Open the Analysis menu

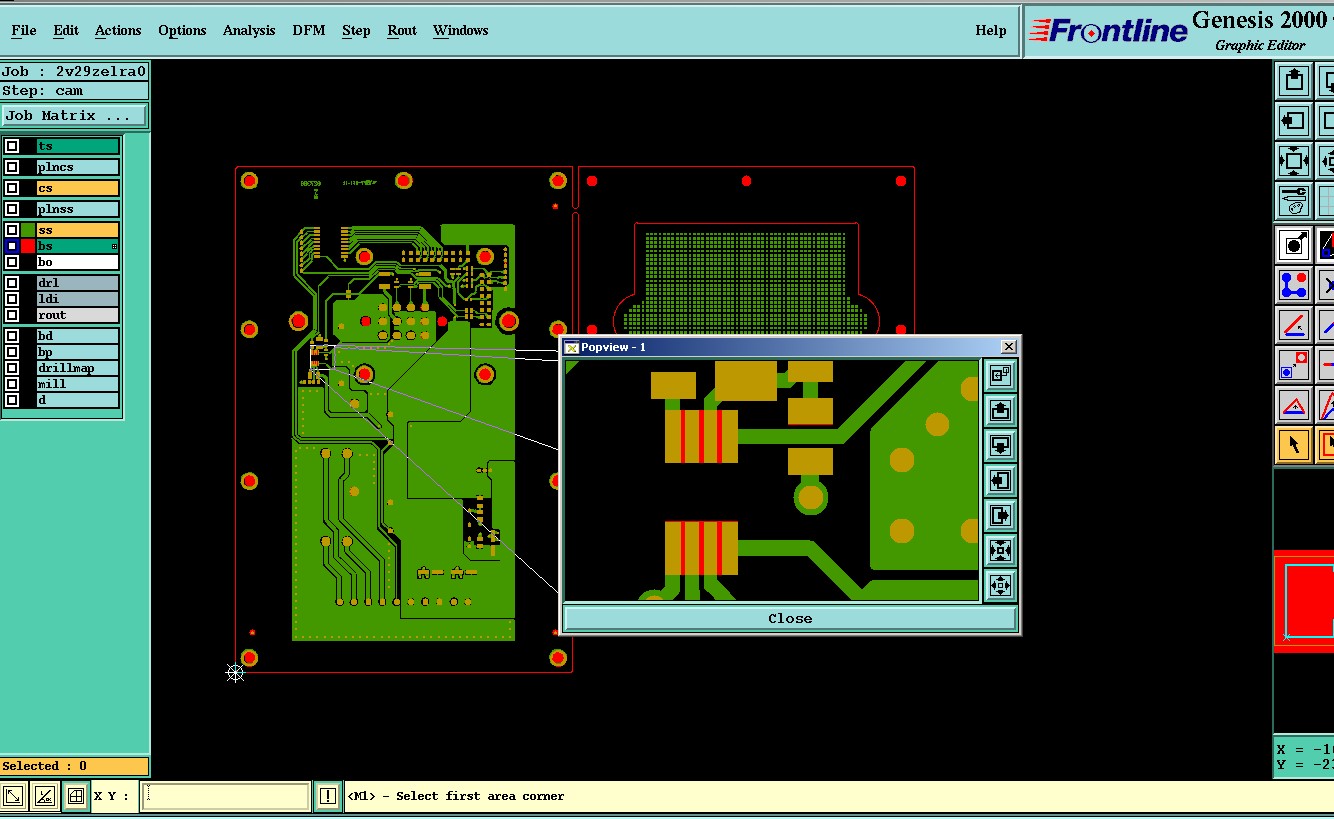[249, 30]
